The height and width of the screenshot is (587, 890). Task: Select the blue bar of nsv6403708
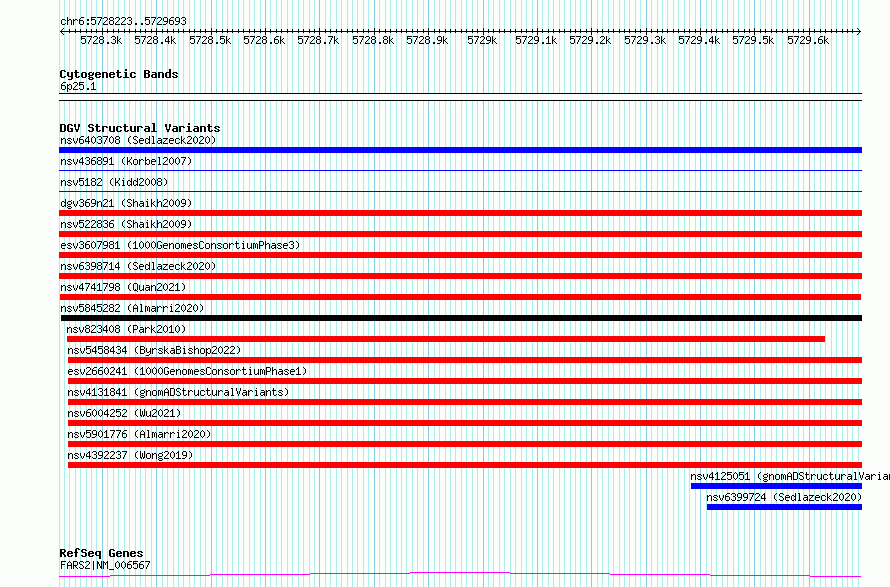(x=460, y=150)
